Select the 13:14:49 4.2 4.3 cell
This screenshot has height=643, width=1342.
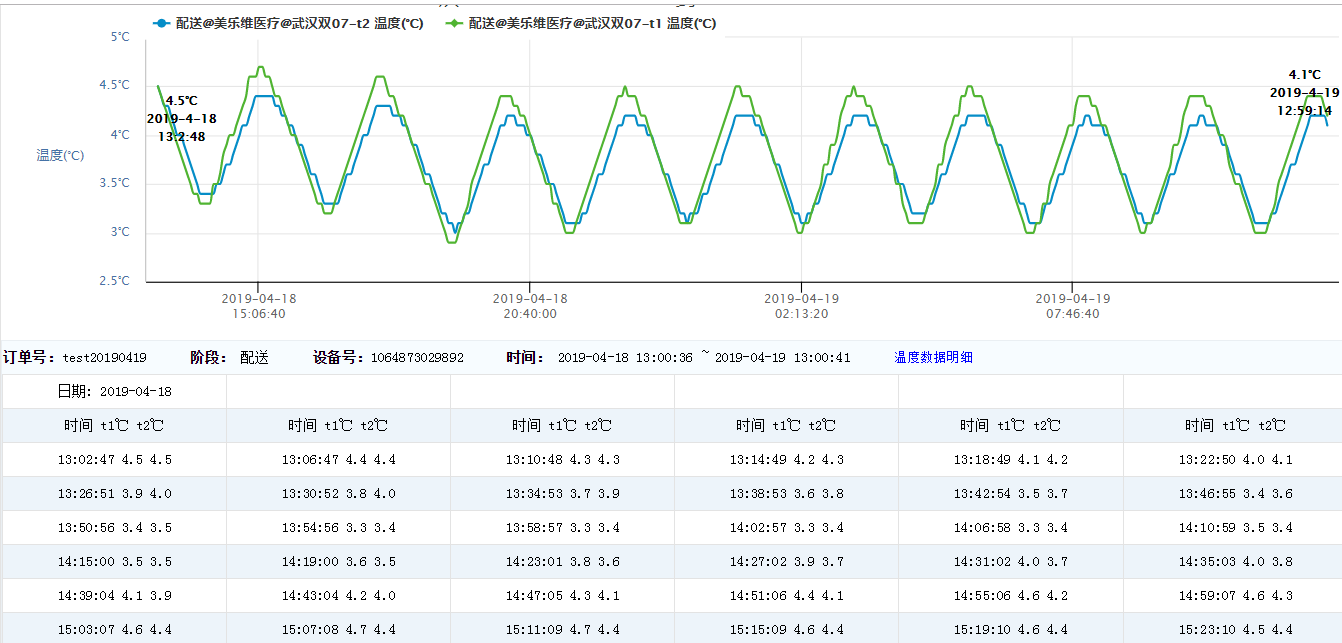[786, 460]
